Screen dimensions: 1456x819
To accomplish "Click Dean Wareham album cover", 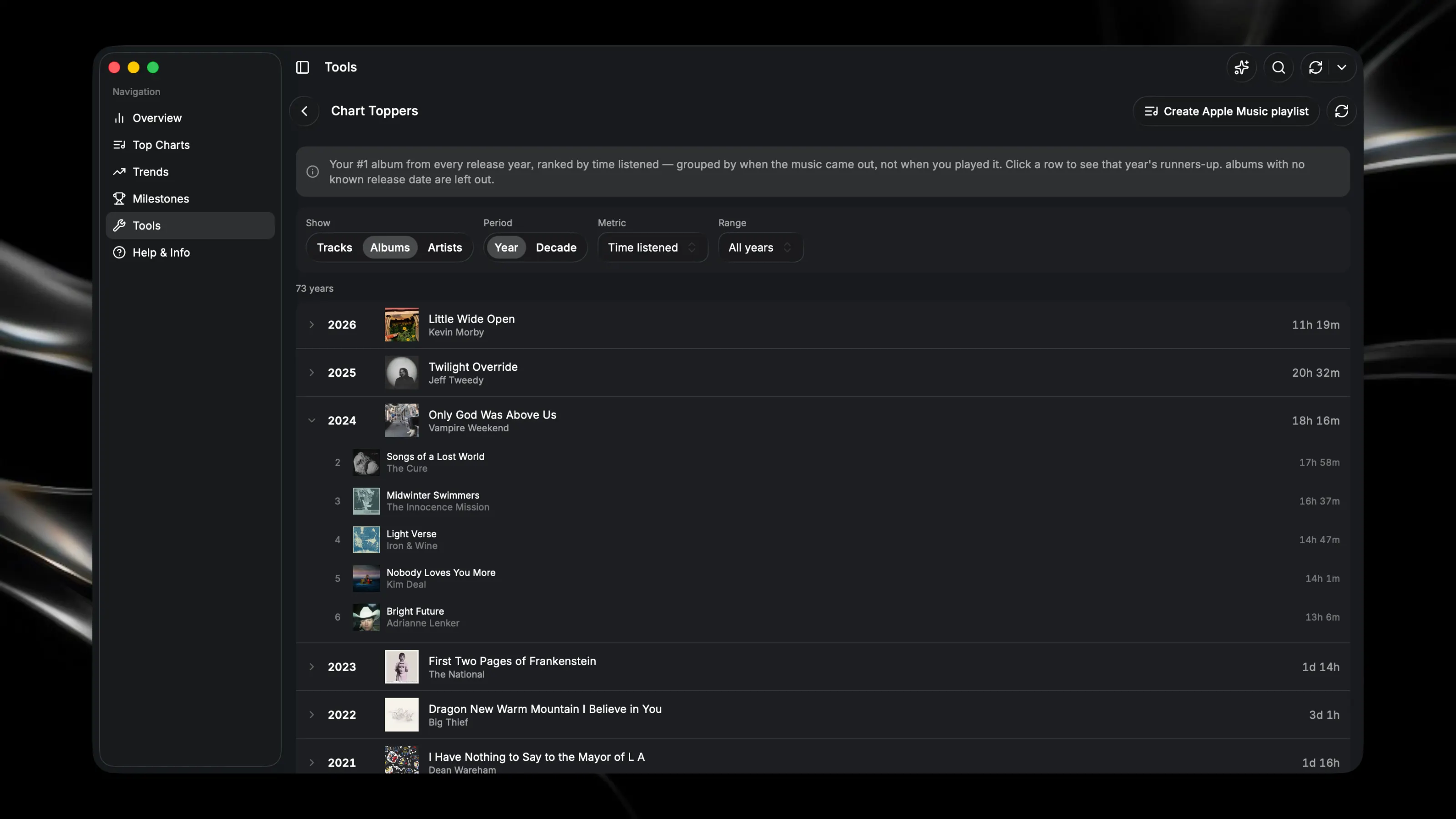I will (x=402, y=760).
